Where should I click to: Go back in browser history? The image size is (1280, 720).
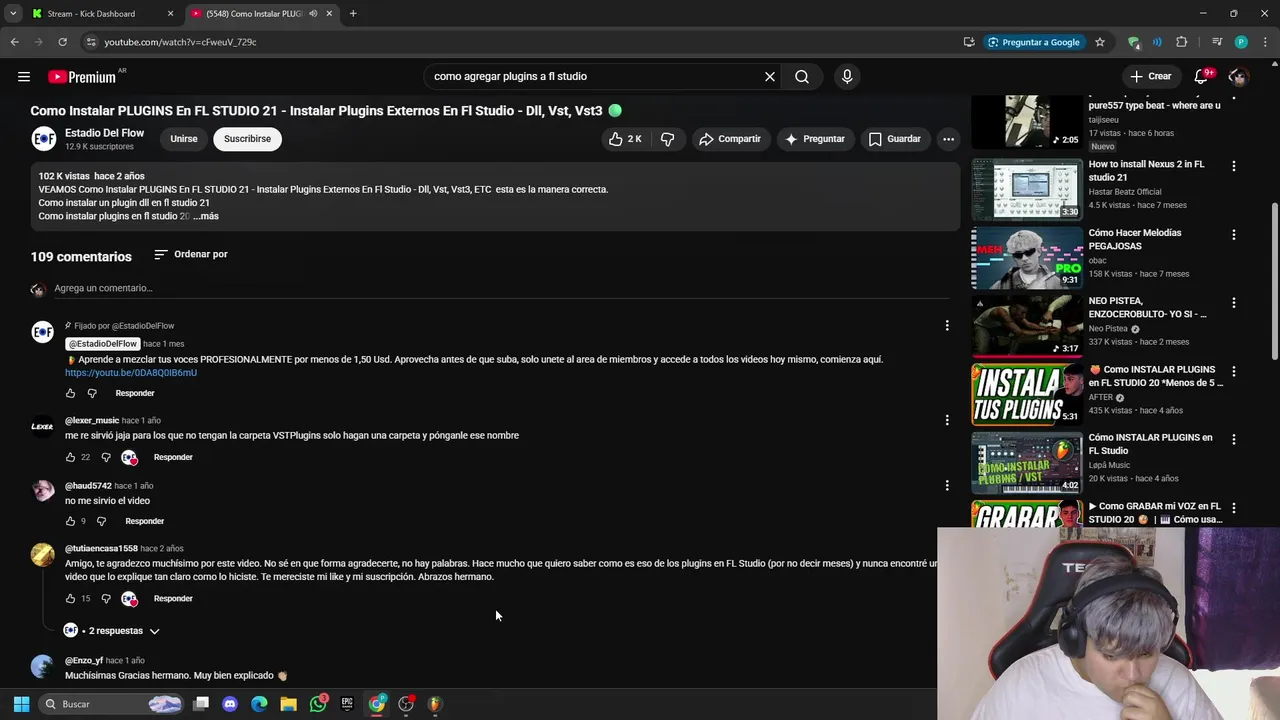tap(14, 42)
